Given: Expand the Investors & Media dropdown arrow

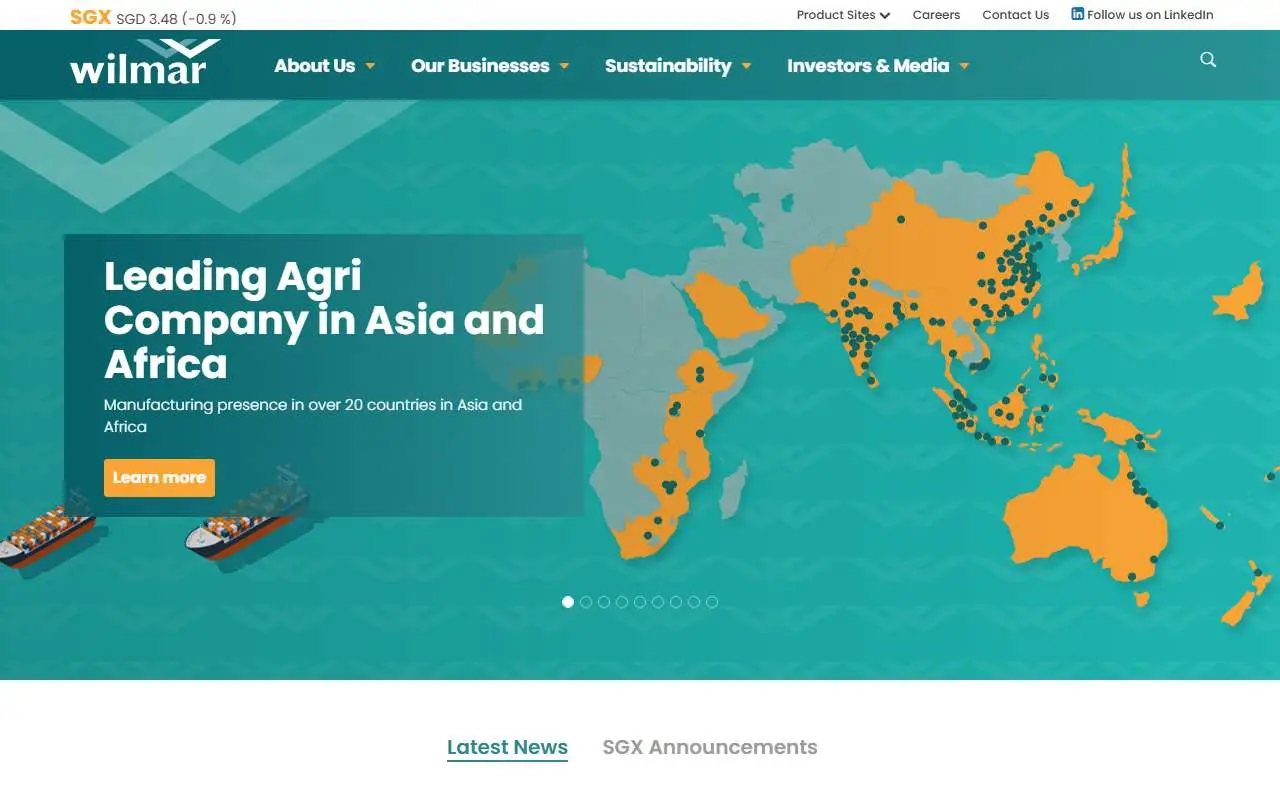Looking at the screenshot, I should tap(964, 66).
